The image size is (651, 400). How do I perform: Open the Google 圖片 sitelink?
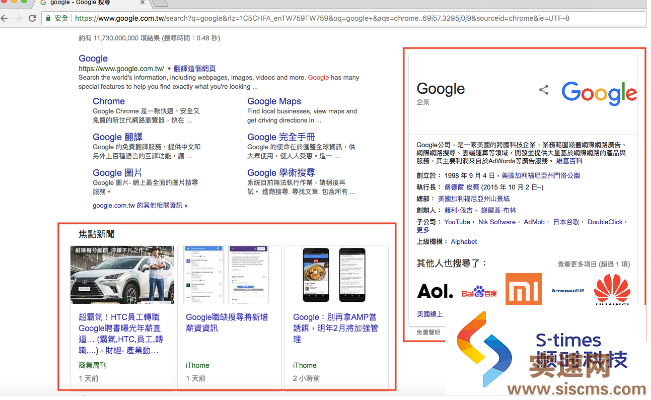click(x=117, y=172)
